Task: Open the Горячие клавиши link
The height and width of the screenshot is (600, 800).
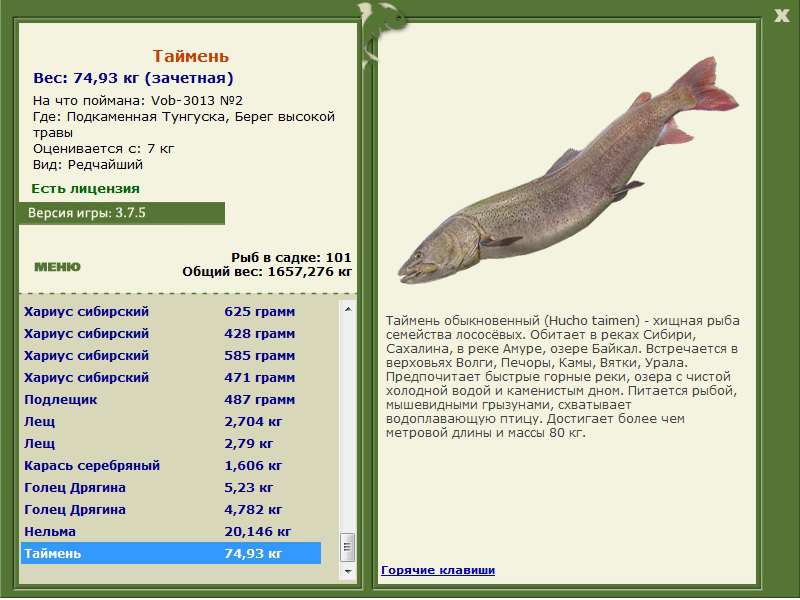Action: point(437,570)
